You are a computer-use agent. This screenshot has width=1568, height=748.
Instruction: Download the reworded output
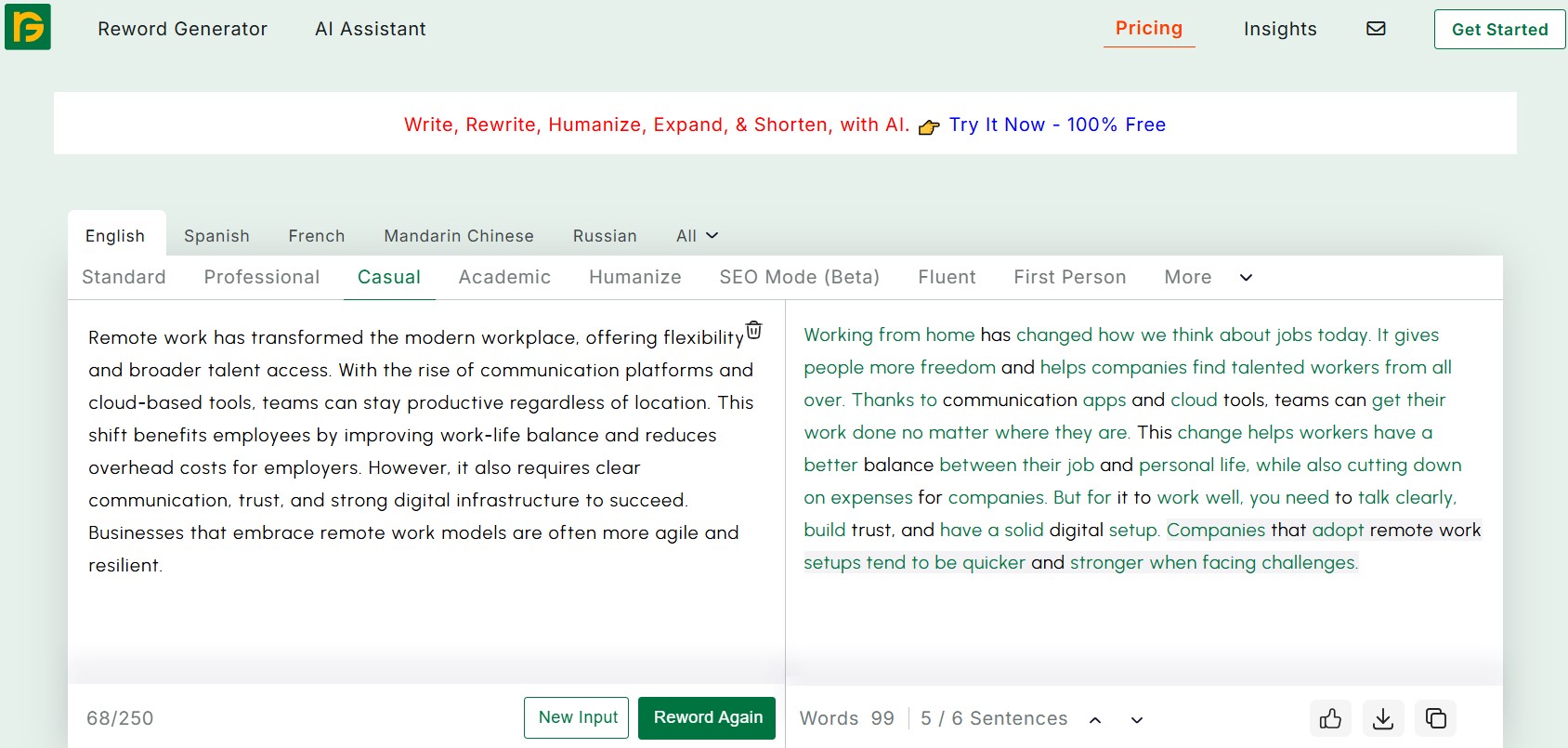[x=1383, y=718]
